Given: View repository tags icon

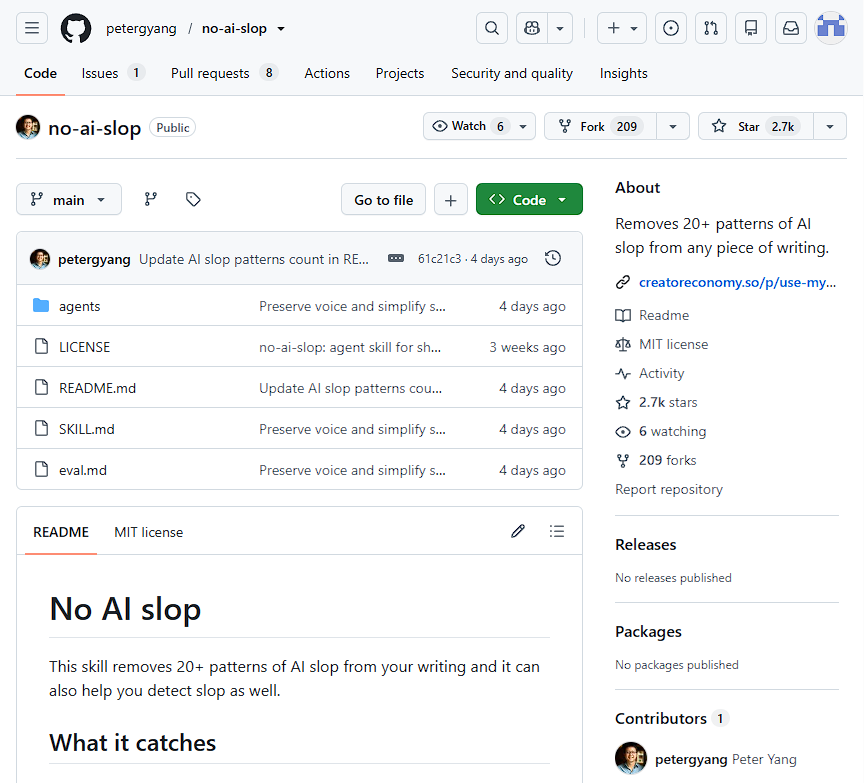Looking at the screenshot, I should [x=193, y=199].
